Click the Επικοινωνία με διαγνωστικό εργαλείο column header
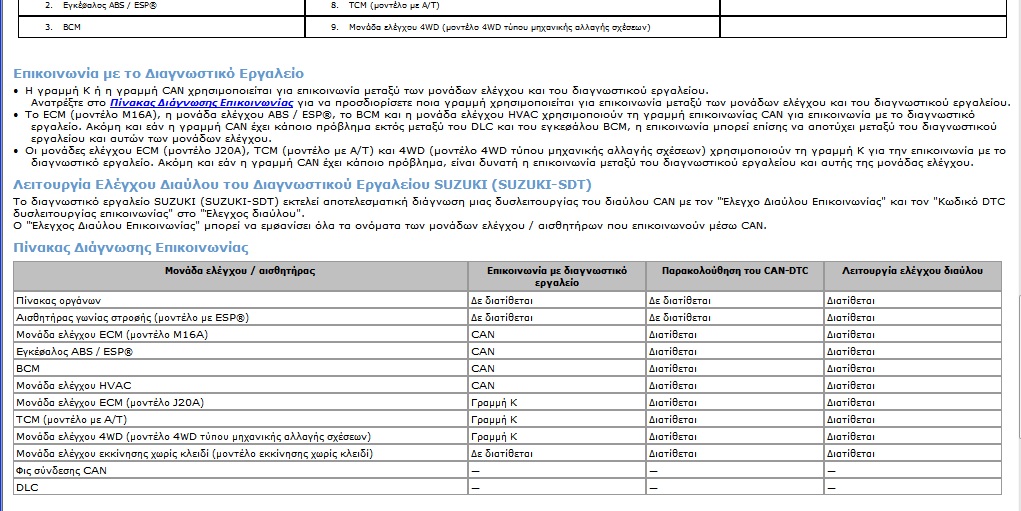This screenshot has height=511, width=1021. (557, 276)
